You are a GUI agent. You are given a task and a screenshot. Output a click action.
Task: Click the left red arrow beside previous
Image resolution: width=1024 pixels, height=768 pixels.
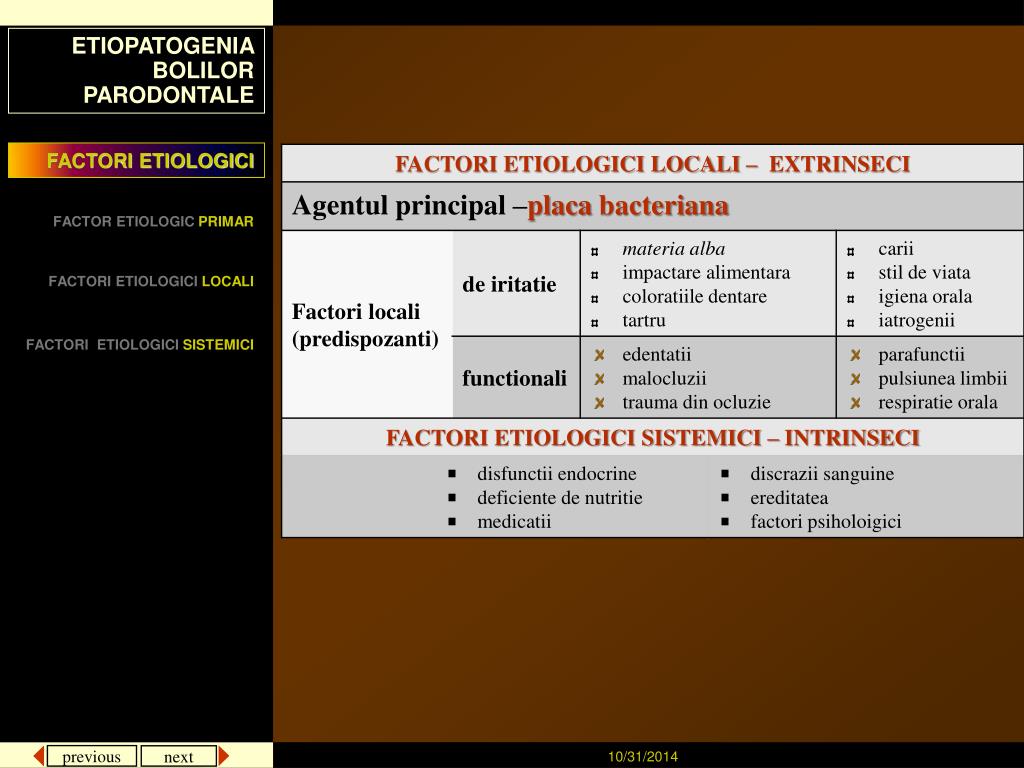pyautogui.click(x=39, y=756)
